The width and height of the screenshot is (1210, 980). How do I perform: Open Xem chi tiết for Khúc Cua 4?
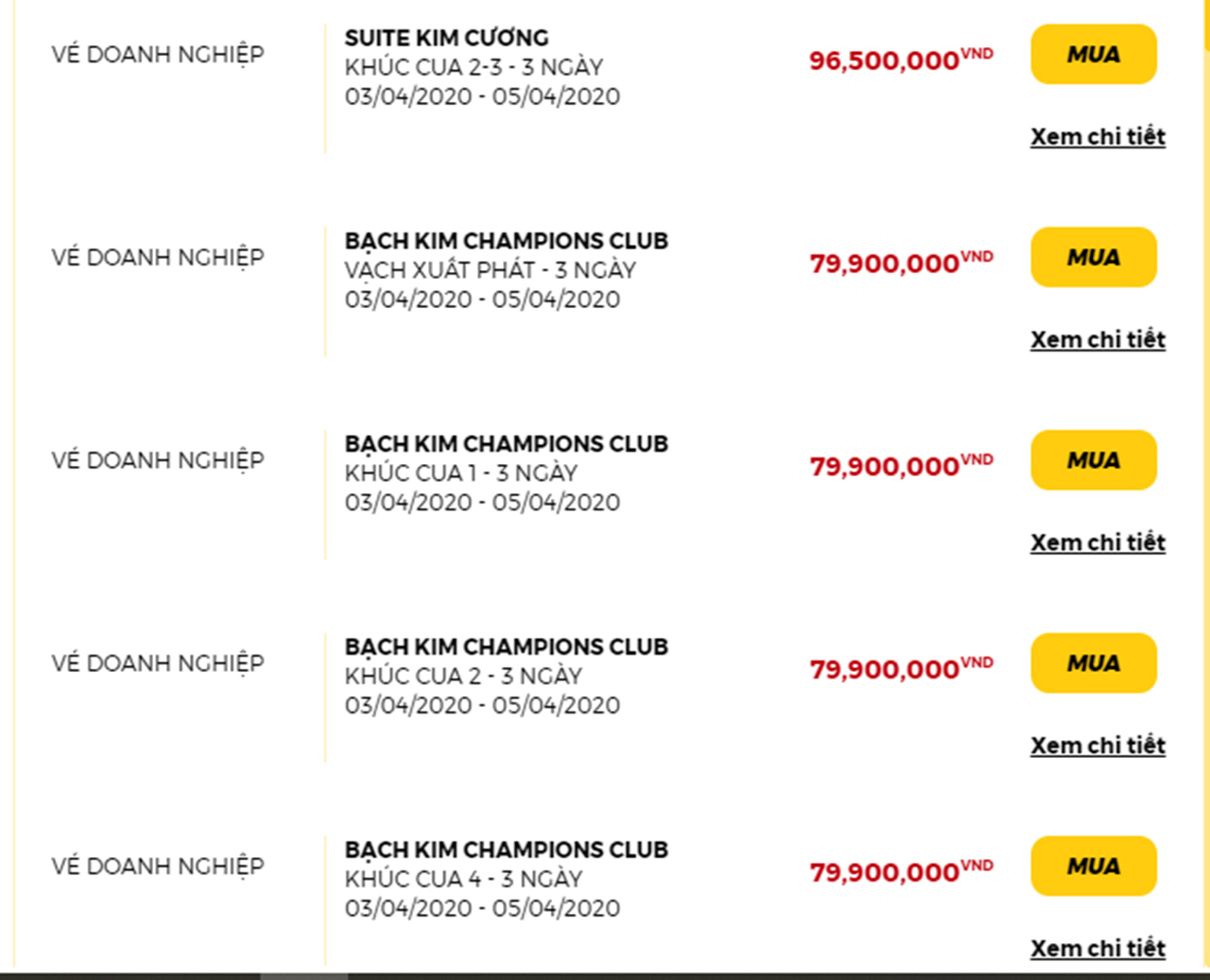point(1098,949)
